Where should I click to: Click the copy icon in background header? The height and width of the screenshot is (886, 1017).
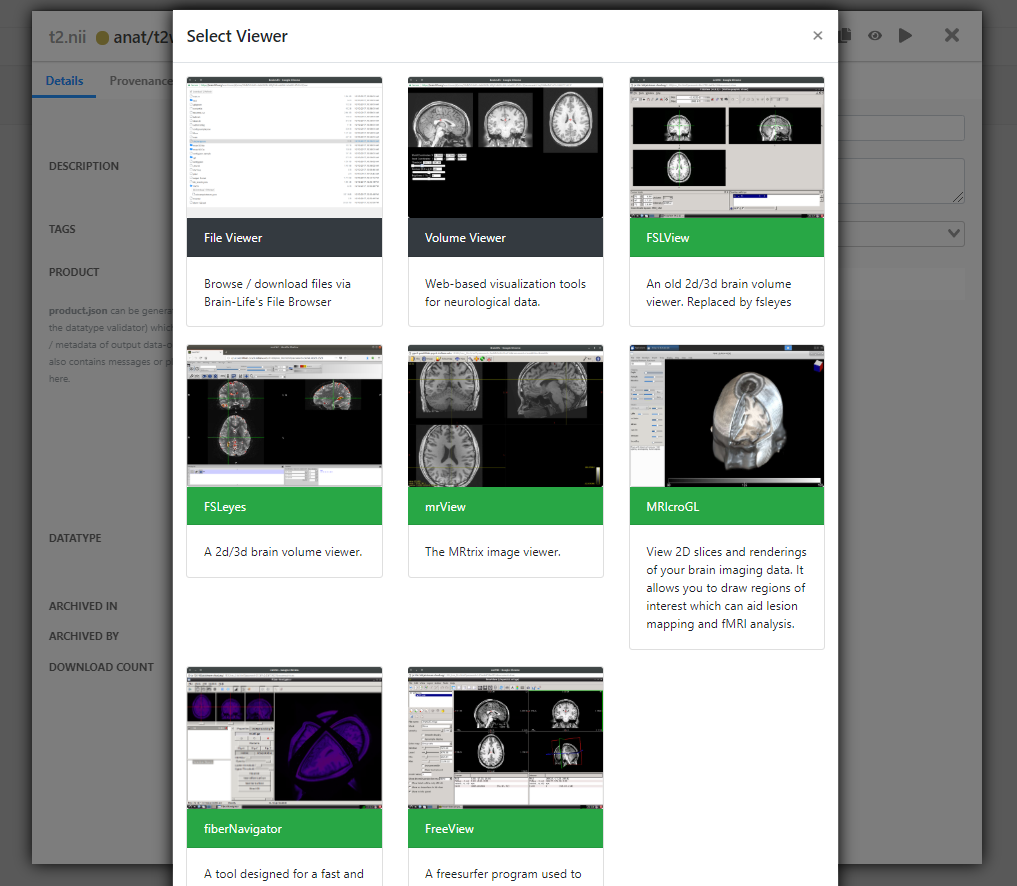[x=844, y=36]
